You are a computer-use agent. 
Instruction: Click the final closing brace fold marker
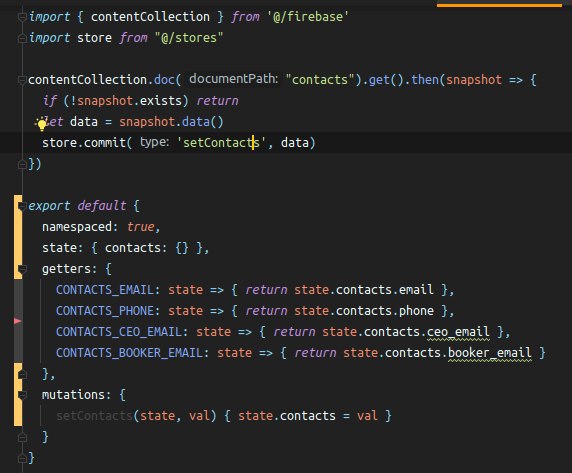point(22,458)
